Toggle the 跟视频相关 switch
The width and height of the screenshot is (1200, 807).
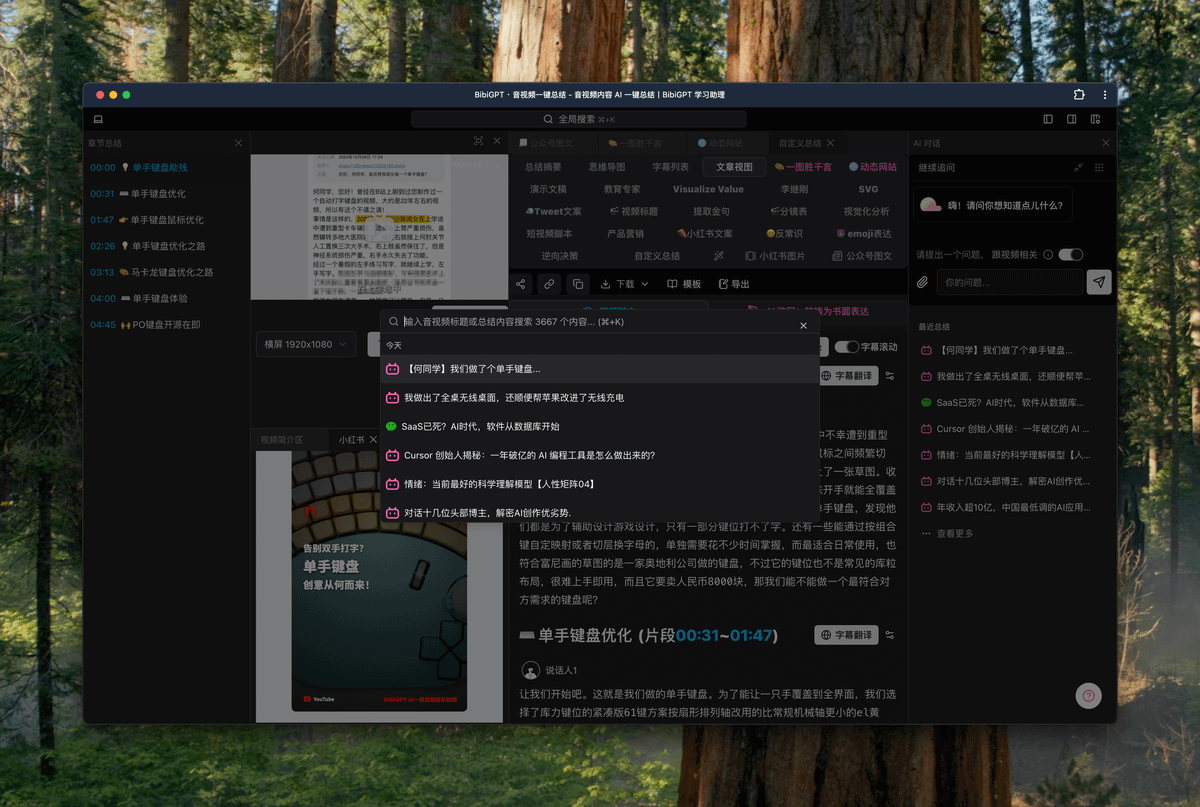tap(1070, 254)
